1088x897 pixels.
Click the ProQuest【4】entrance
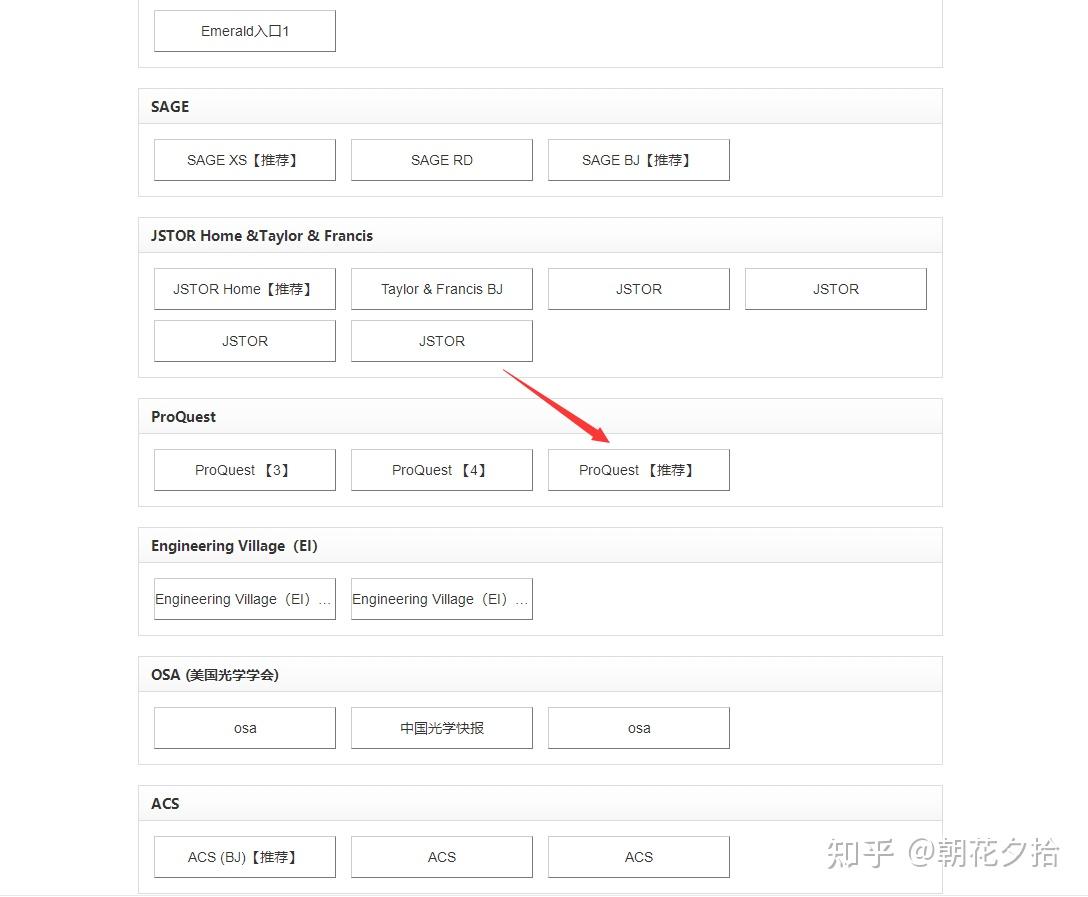click(x=441, y=470)
